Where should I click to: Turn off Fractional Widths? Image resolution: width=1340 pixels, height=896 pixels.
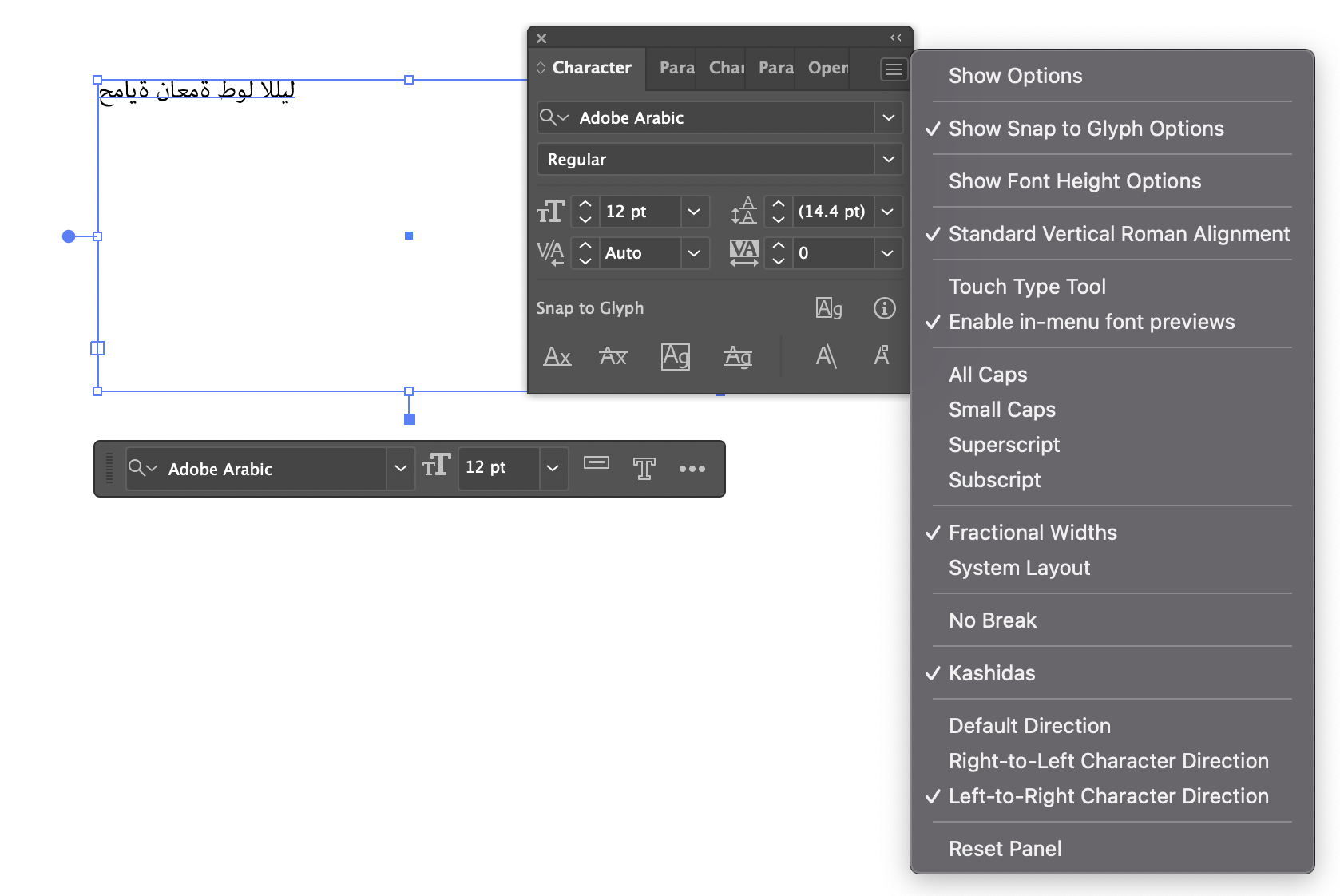(x=1033, y=533)
